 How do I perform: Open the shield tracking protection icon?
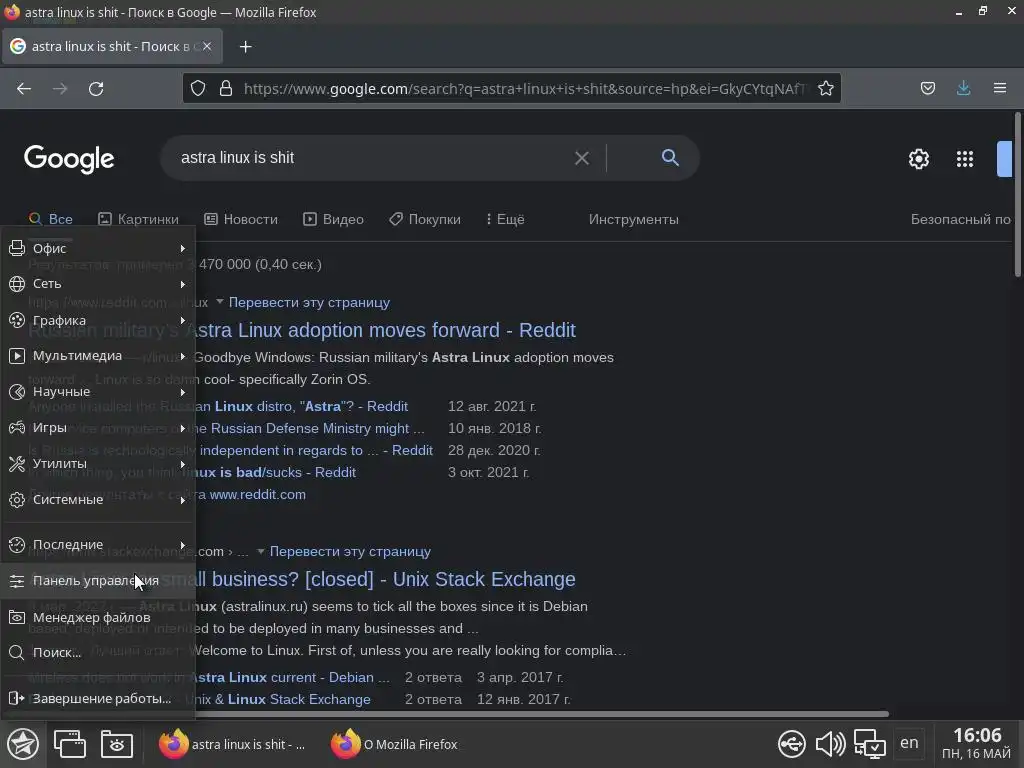pyautogui.click(x=198, y=88)
